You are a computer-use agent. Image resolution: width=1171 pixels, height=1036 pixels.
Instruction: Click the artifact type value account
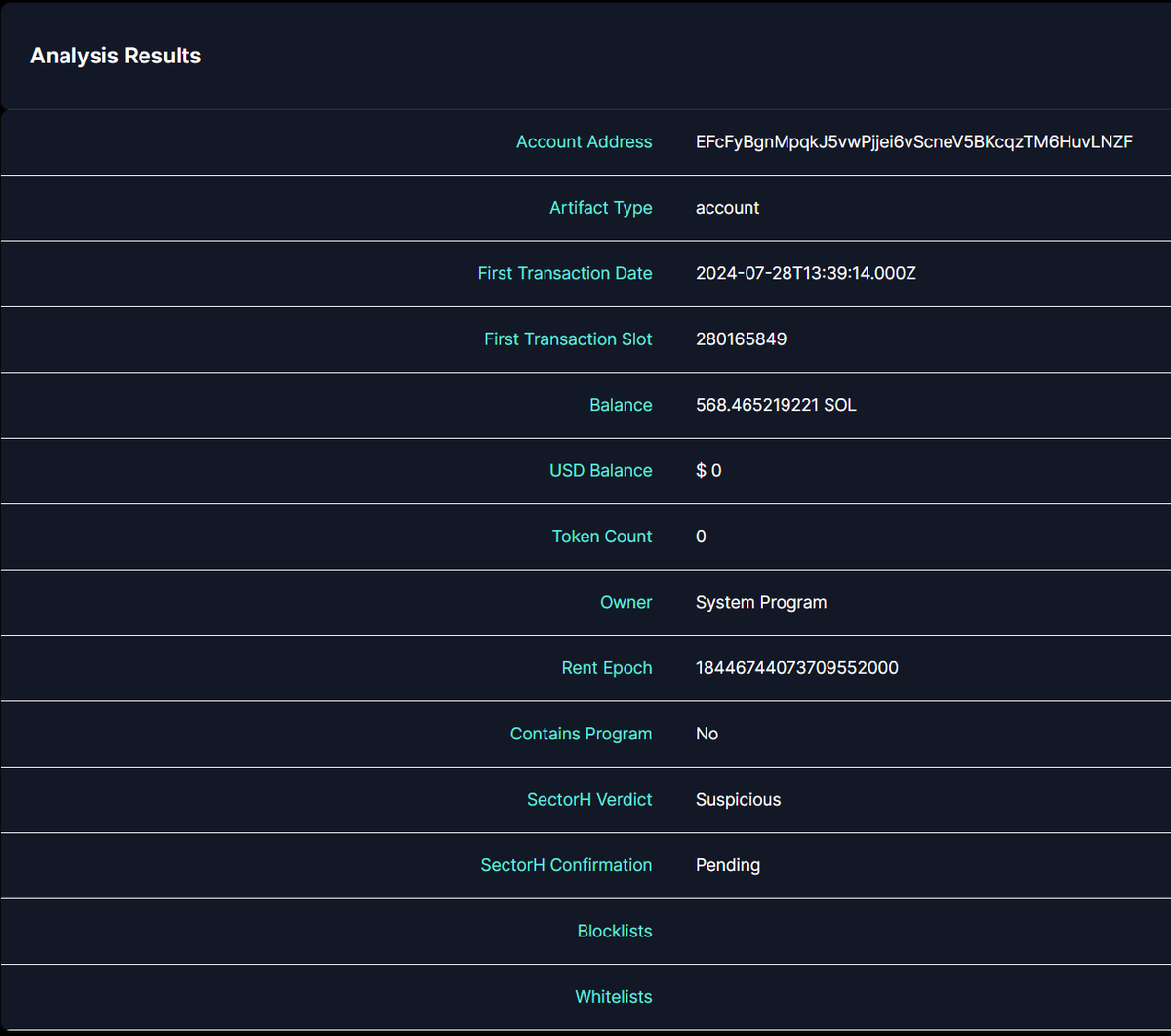727,208
